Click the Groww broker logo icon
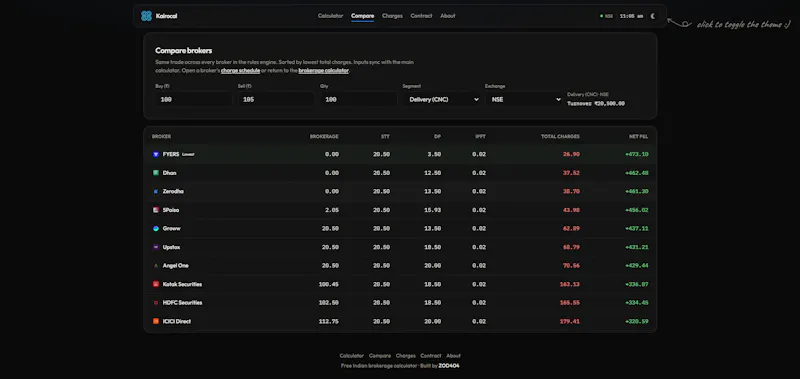 [156, 229]
